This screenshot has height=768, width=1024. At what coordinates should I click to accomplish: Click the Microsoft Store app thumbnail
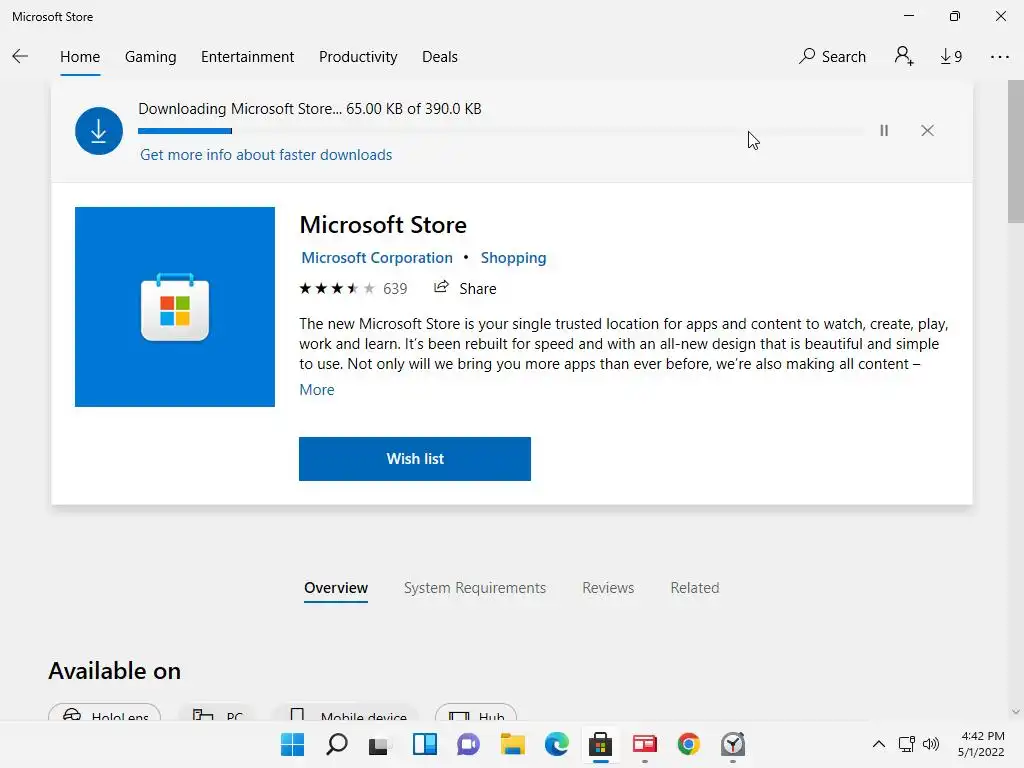click(x=175, y=307)
